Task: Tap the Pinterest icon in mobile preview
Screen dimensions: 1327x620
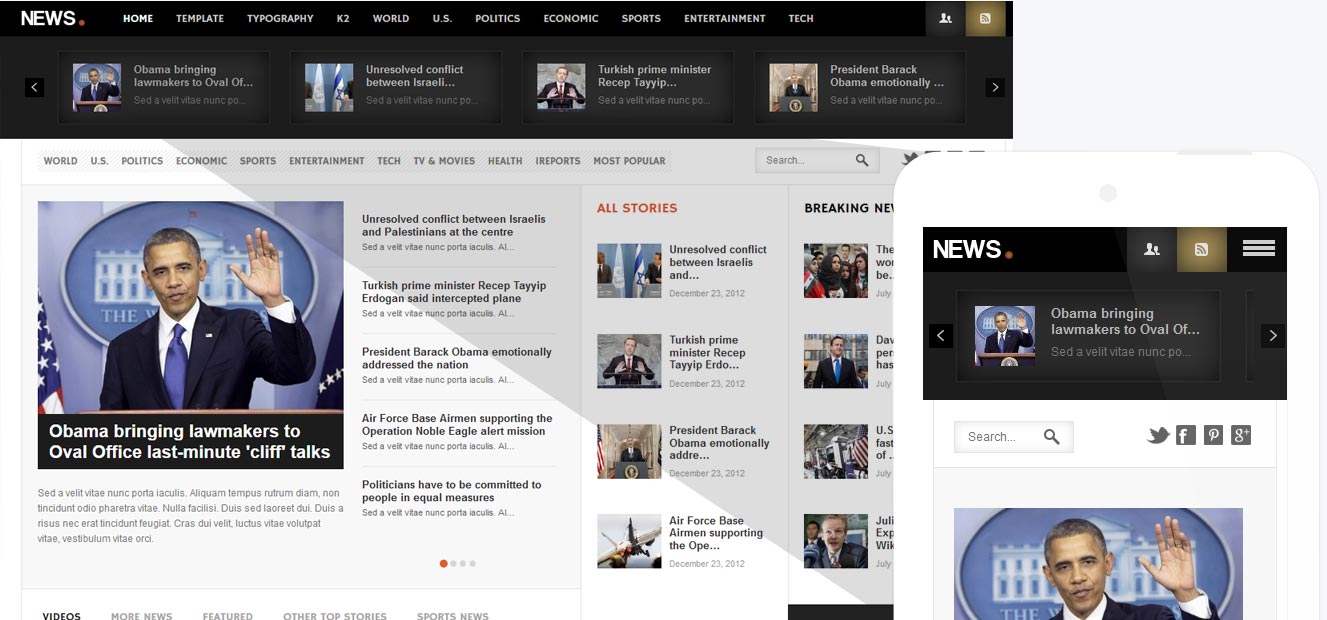Action: point(1213,435)
